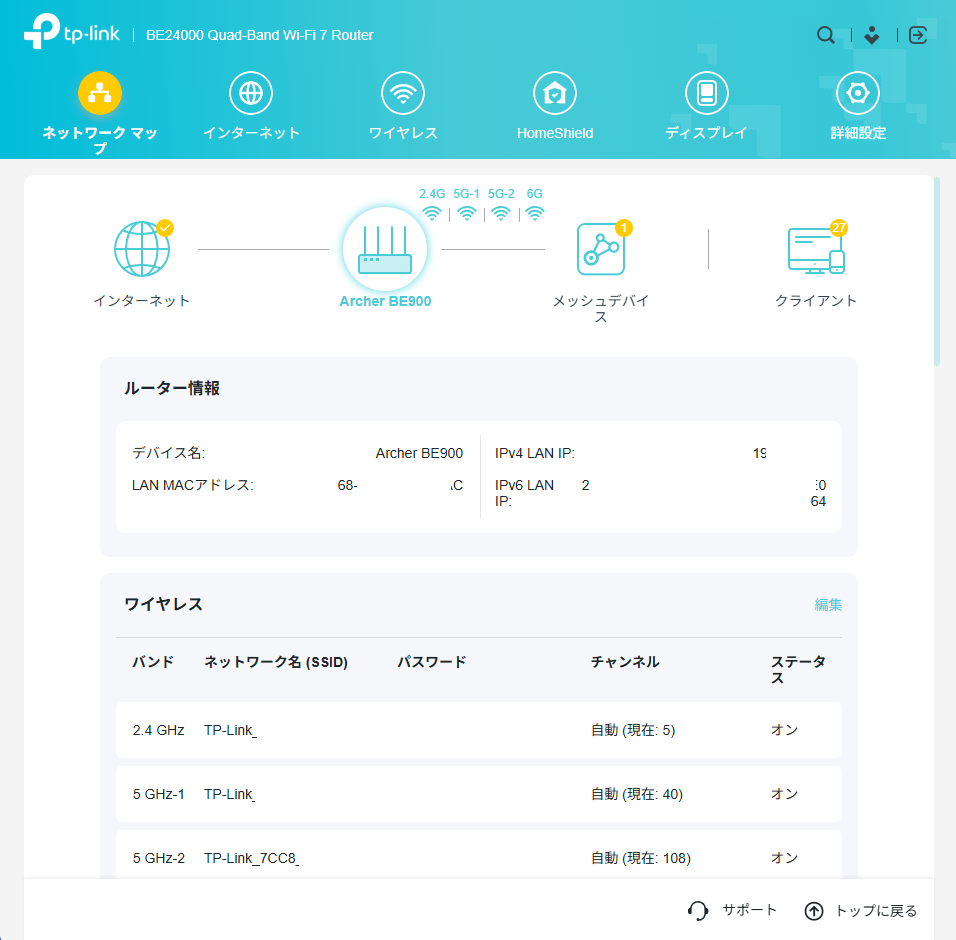Image resolution: width=956 pixels, height=940 pixels.
Task: Click the ステータス column header
Action: point(798,670)
